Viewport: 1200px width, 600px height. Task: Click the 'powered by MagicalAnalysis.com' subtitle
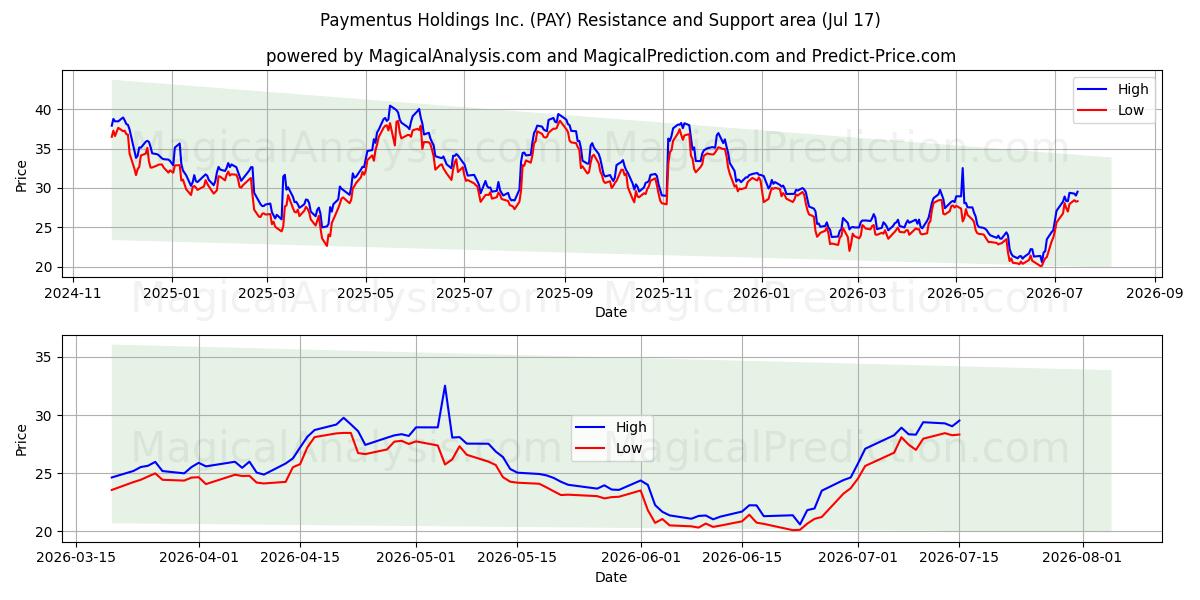tap(611, 56)
